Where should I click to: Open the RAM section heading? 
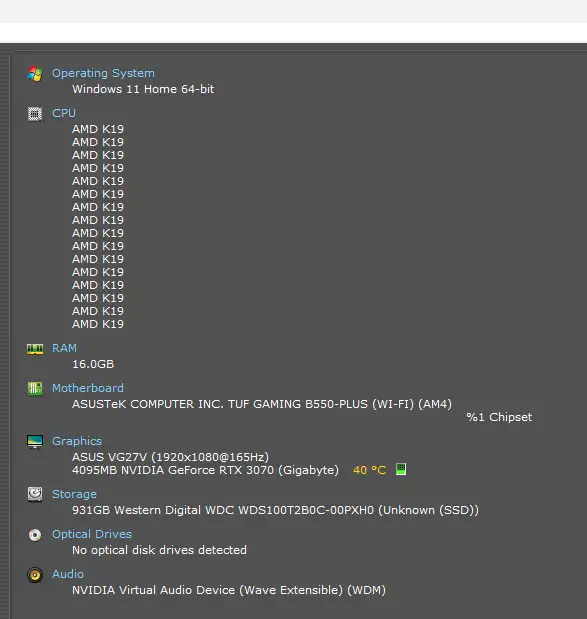click(64, 348)
